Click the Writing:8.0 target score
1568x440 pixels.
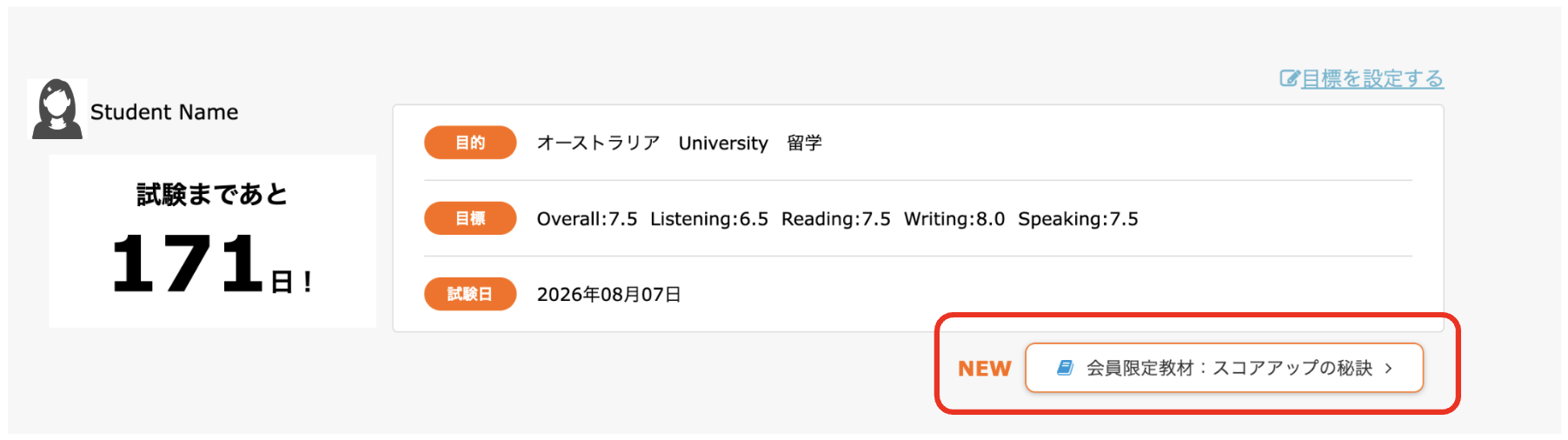point(954,219)
